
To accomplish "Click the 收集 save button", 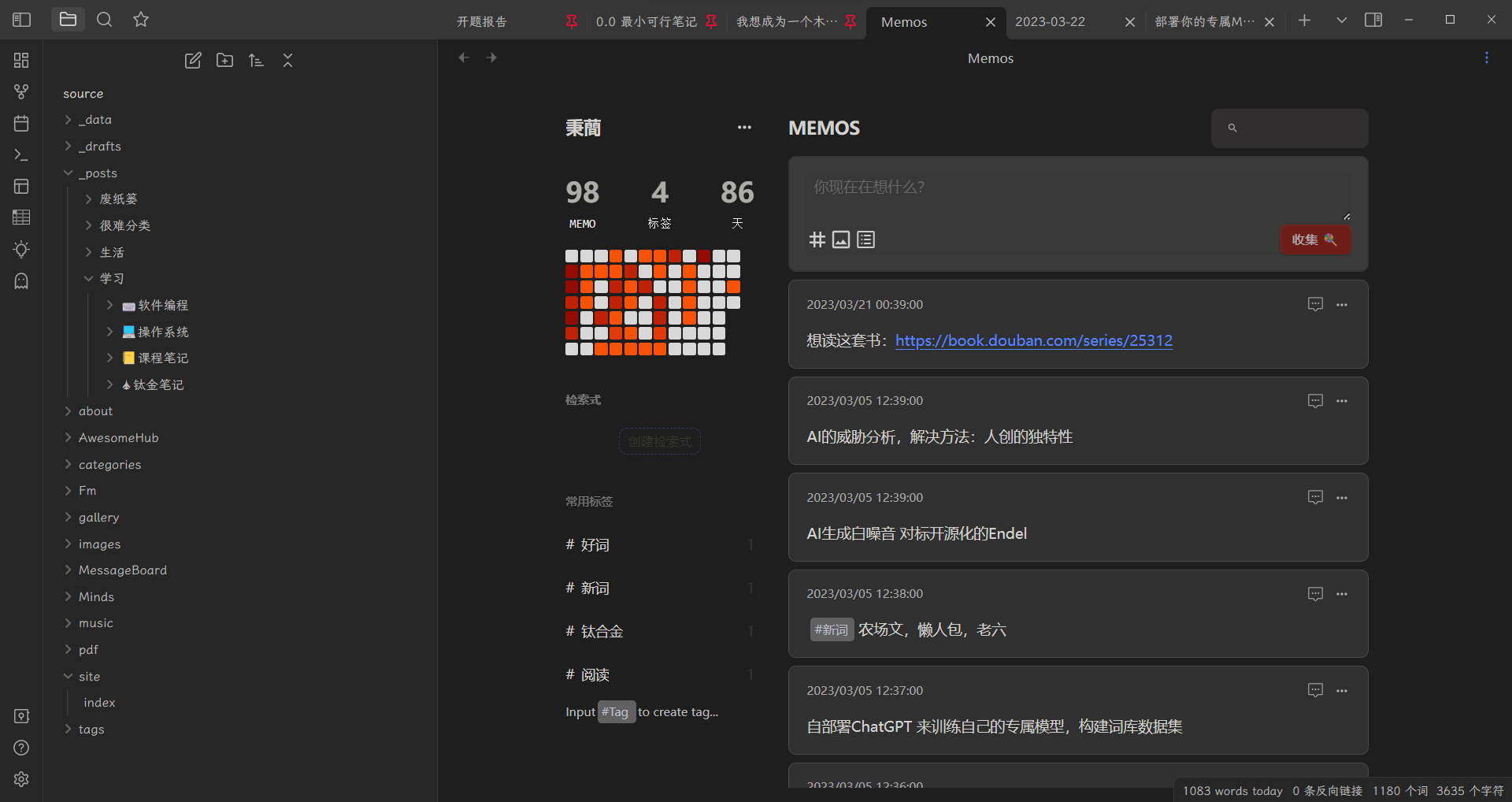I will click(1314, 239).
